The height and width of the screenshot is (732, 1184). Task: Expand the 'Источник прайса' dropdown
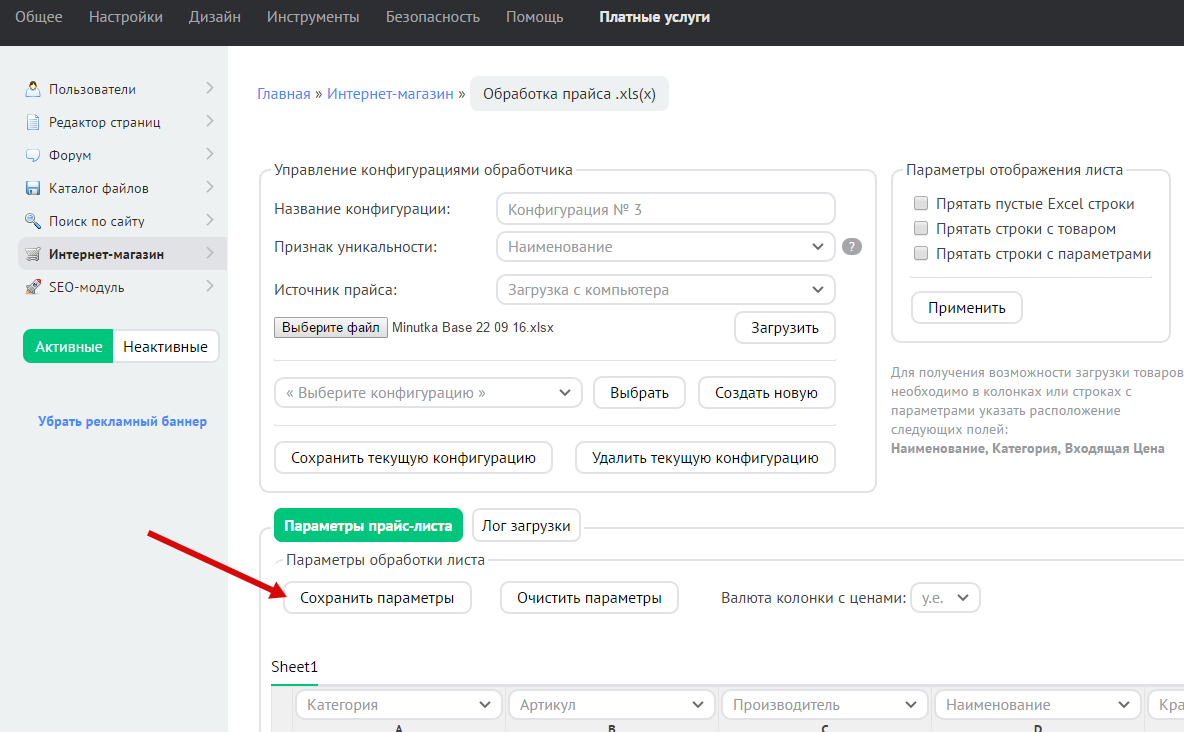665,290
